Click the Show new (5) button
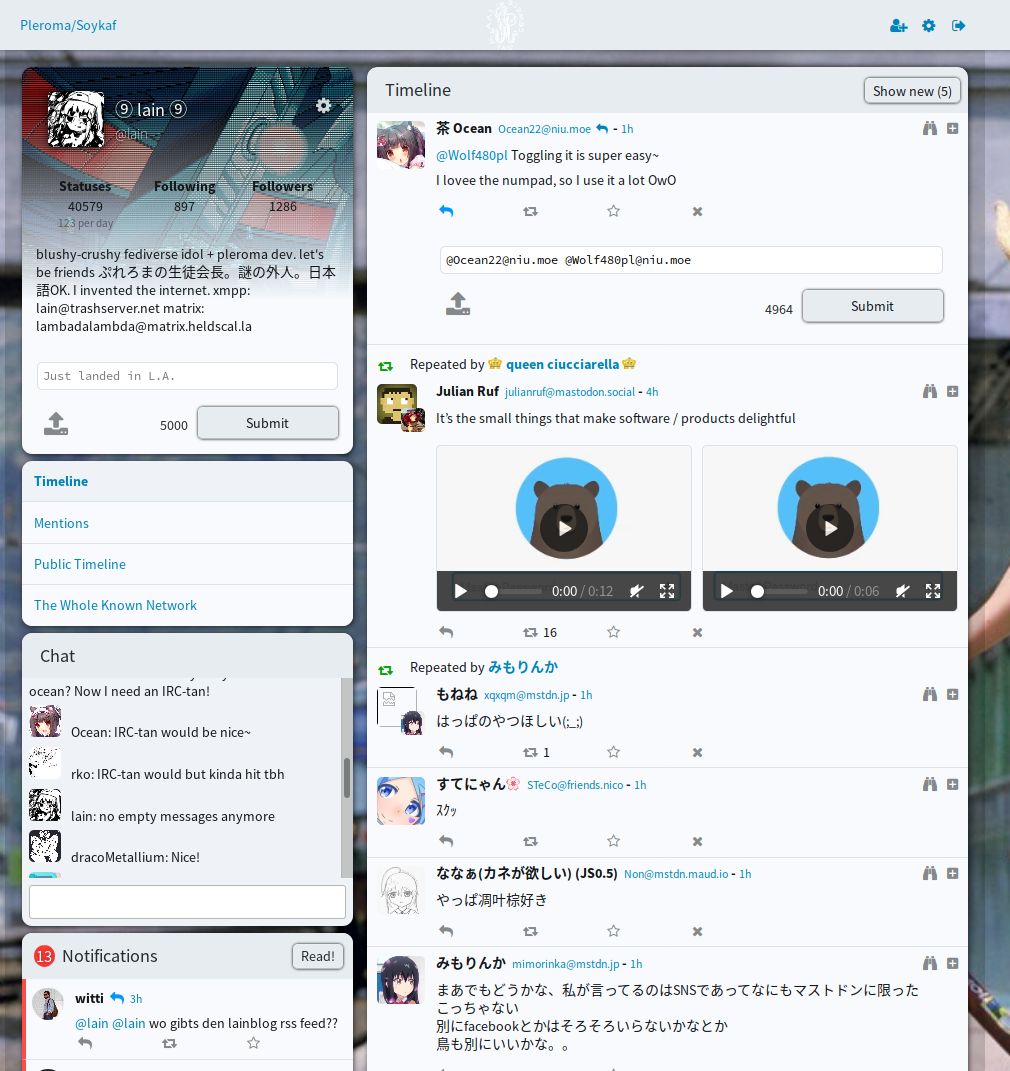The width and height of the screenshot is (1010, 1071). tap(911, 91)
